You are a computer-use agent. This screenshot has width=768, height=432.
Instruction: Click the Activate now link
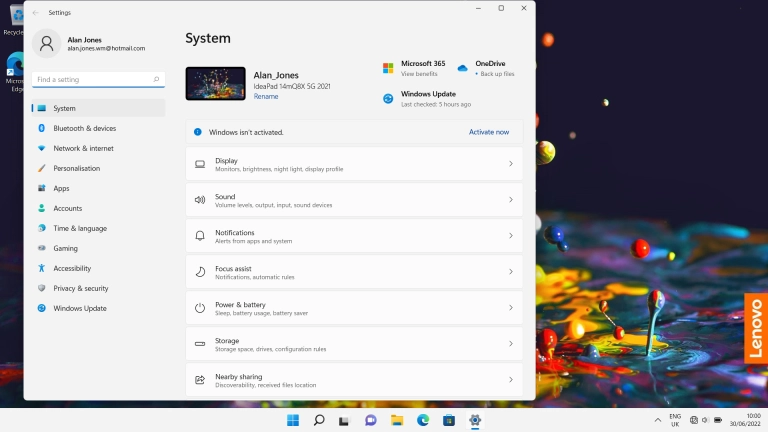[489, 132]
